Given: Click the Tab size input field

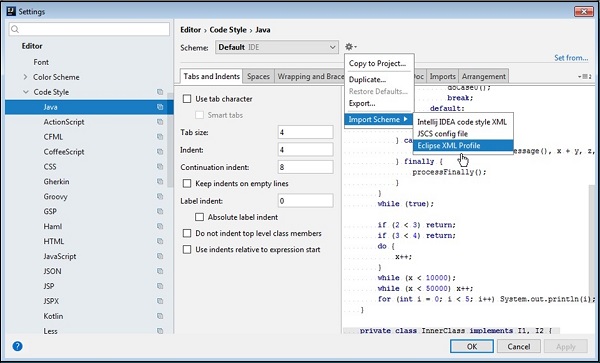Looking at the screenshot, I should [305, 132].
